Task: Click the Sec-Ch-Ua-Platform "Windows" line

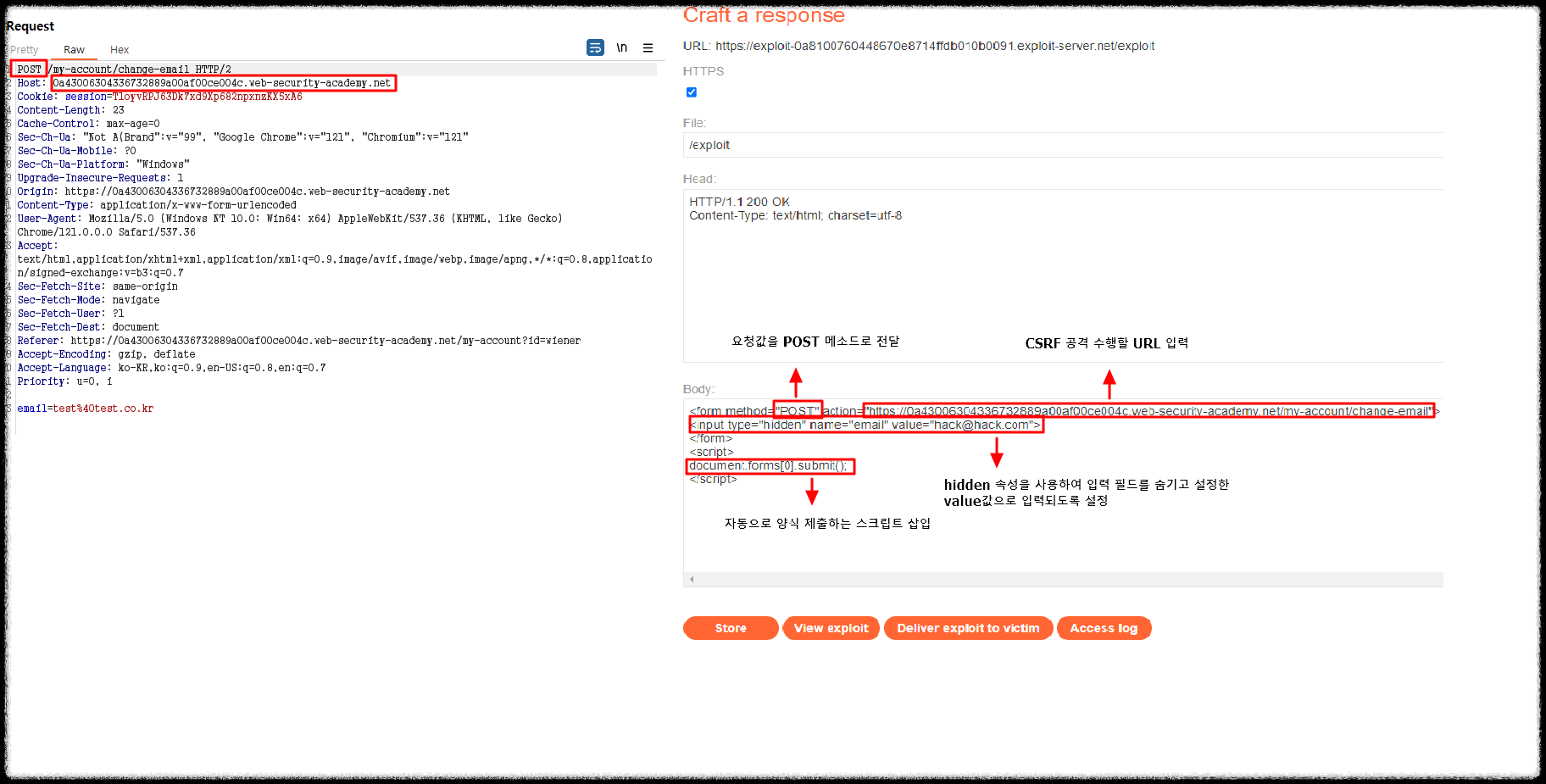Action: tap(103, 164)
